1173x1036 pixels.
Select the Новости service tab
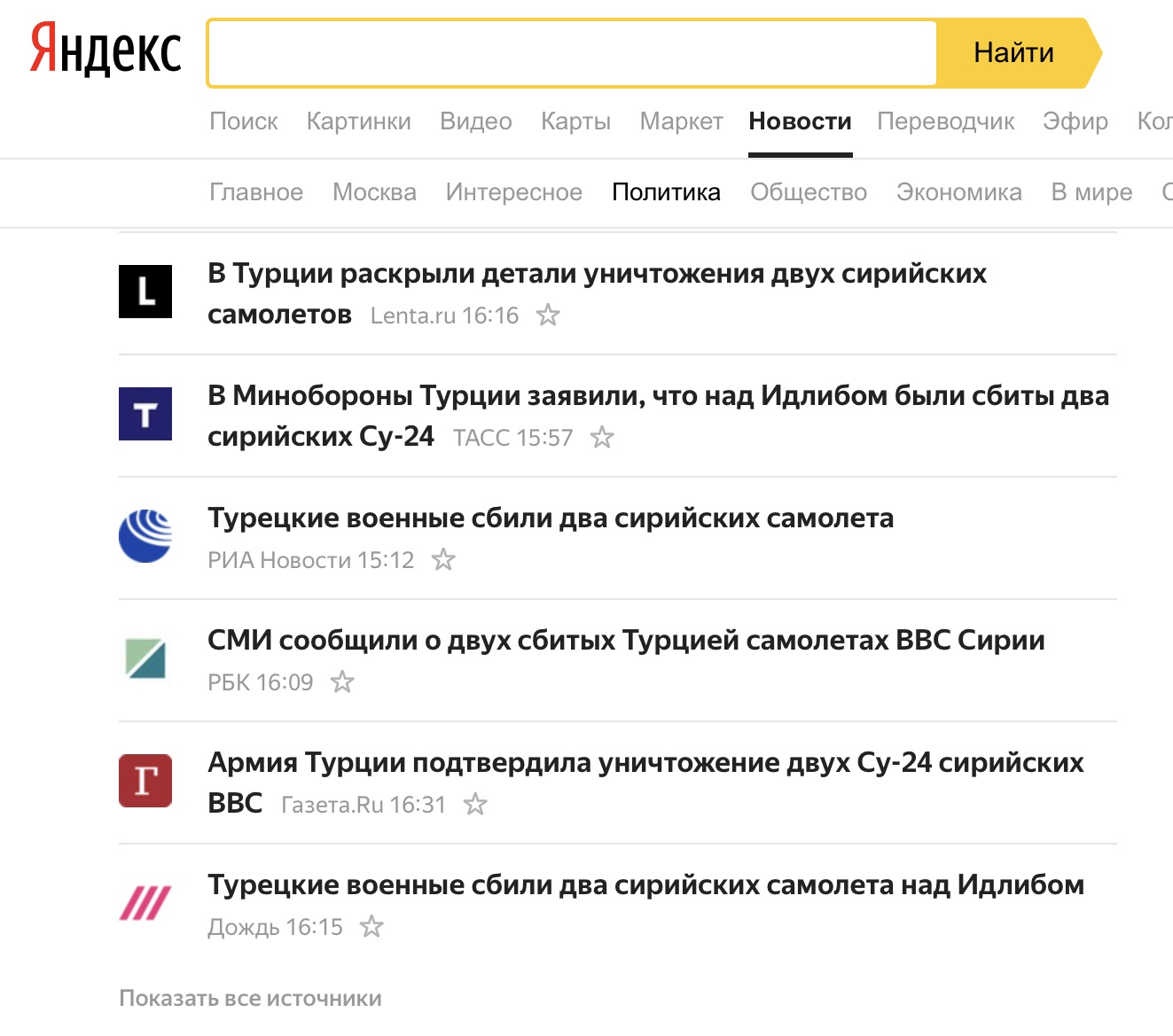click(801, 121)
